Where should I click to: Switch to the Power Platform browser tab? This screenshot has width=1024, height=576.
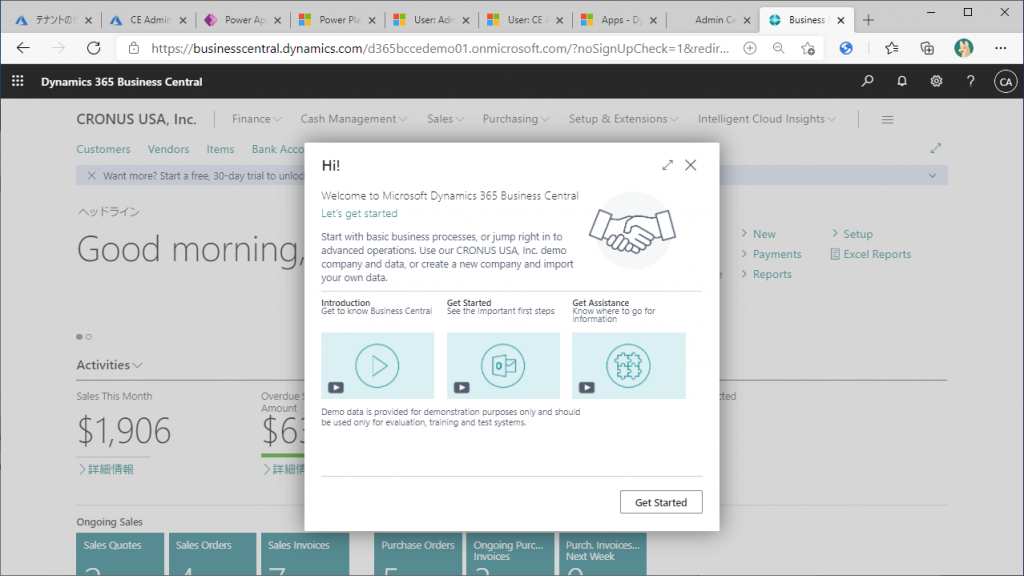339,20
